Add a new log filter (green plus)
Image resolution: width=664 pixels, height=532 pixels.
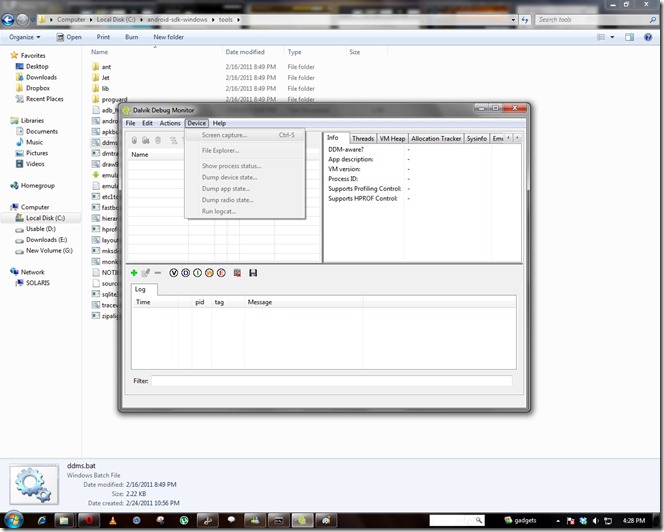[x=134, y=273]
